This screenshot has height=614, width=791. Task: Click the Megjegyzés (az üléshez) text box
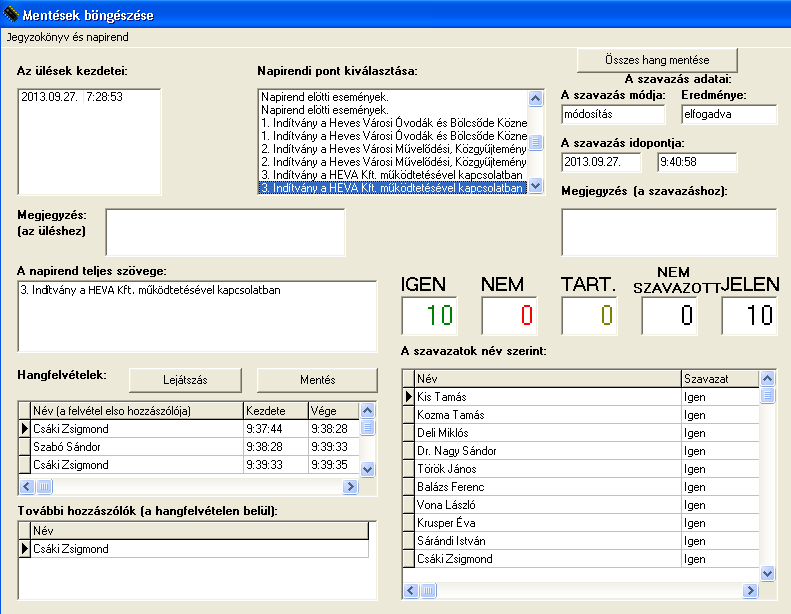click(225, 233)
